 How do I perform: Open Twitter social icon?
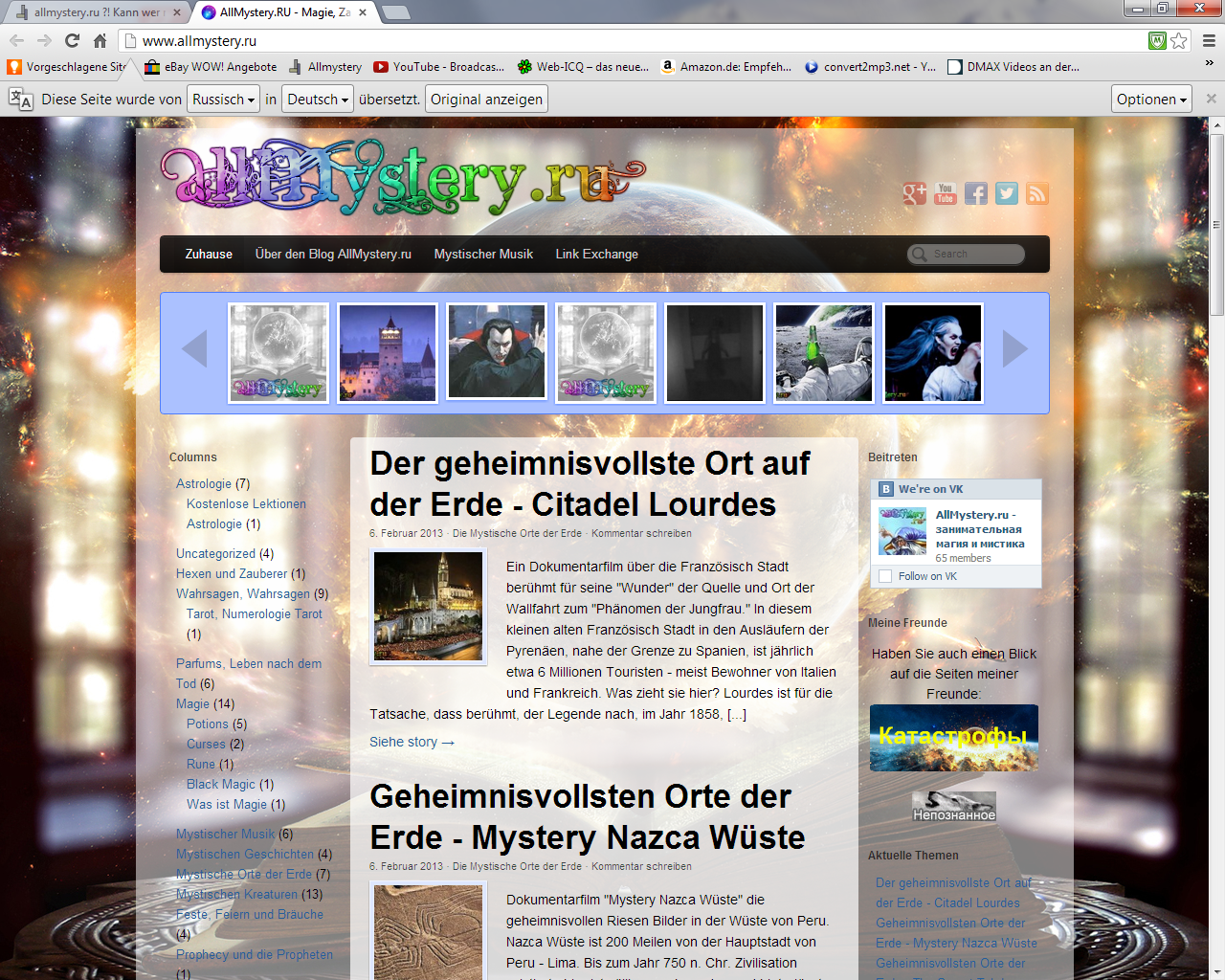(1007, 193)
